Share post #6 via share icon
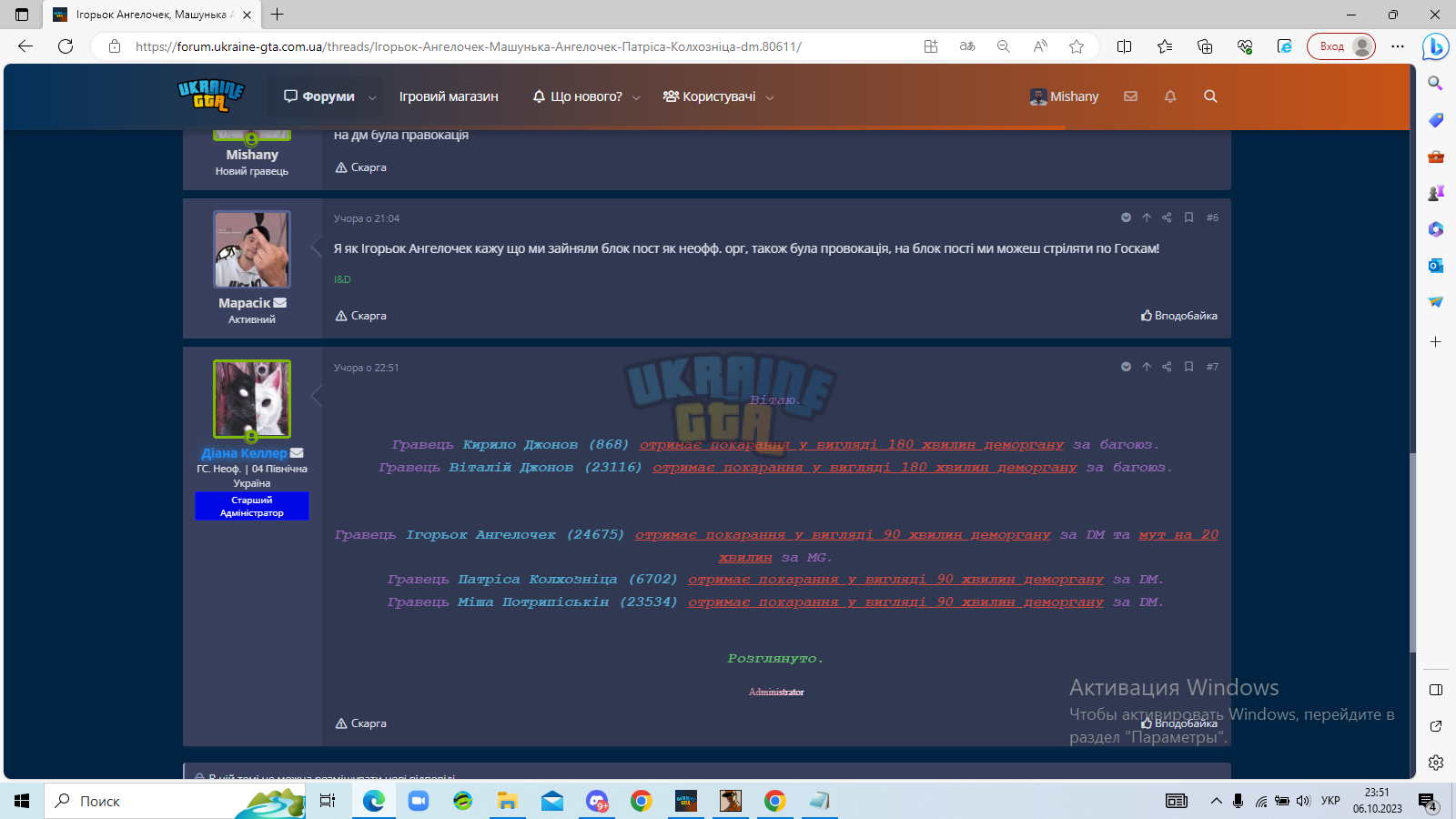The height and width of the screenshot is (819, 1456). coord(1167,217)
